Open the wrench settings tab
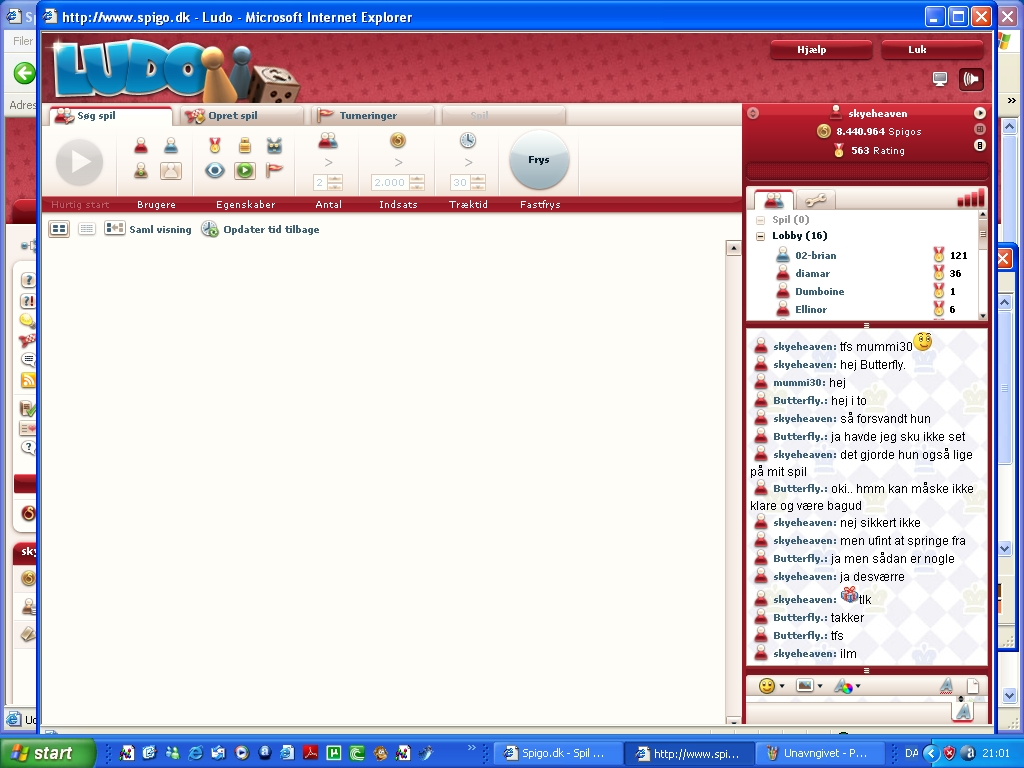 click(x=815, y=200)
